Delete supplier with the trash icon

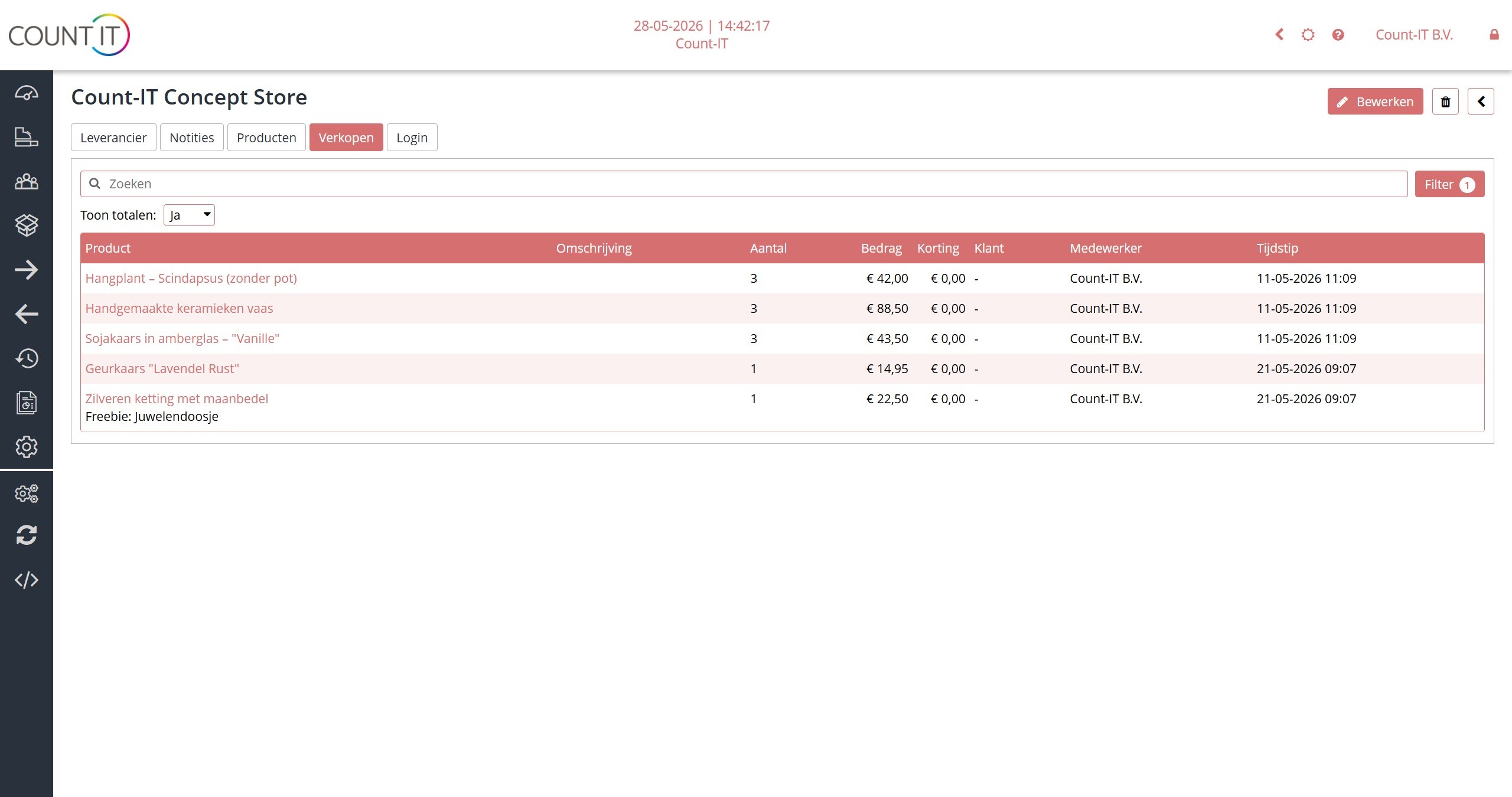click(1445, 102)
